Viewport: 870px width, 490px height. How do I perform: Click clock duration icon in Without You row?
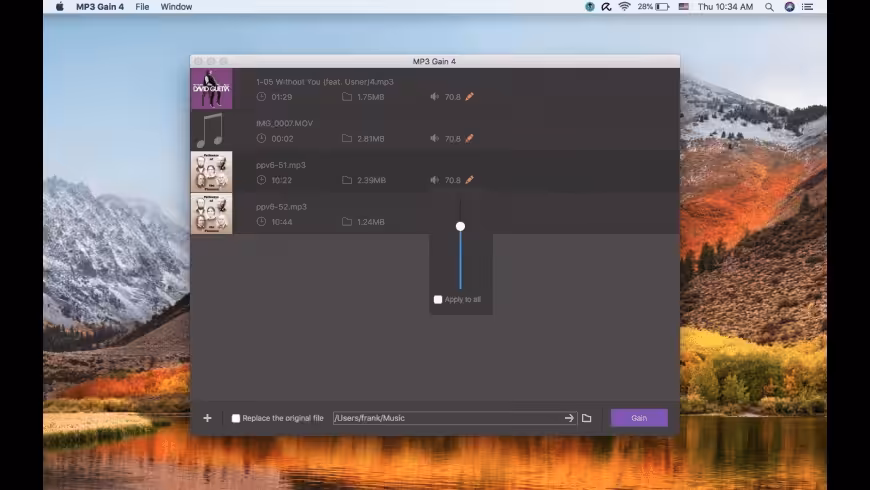tap(261, 97)
